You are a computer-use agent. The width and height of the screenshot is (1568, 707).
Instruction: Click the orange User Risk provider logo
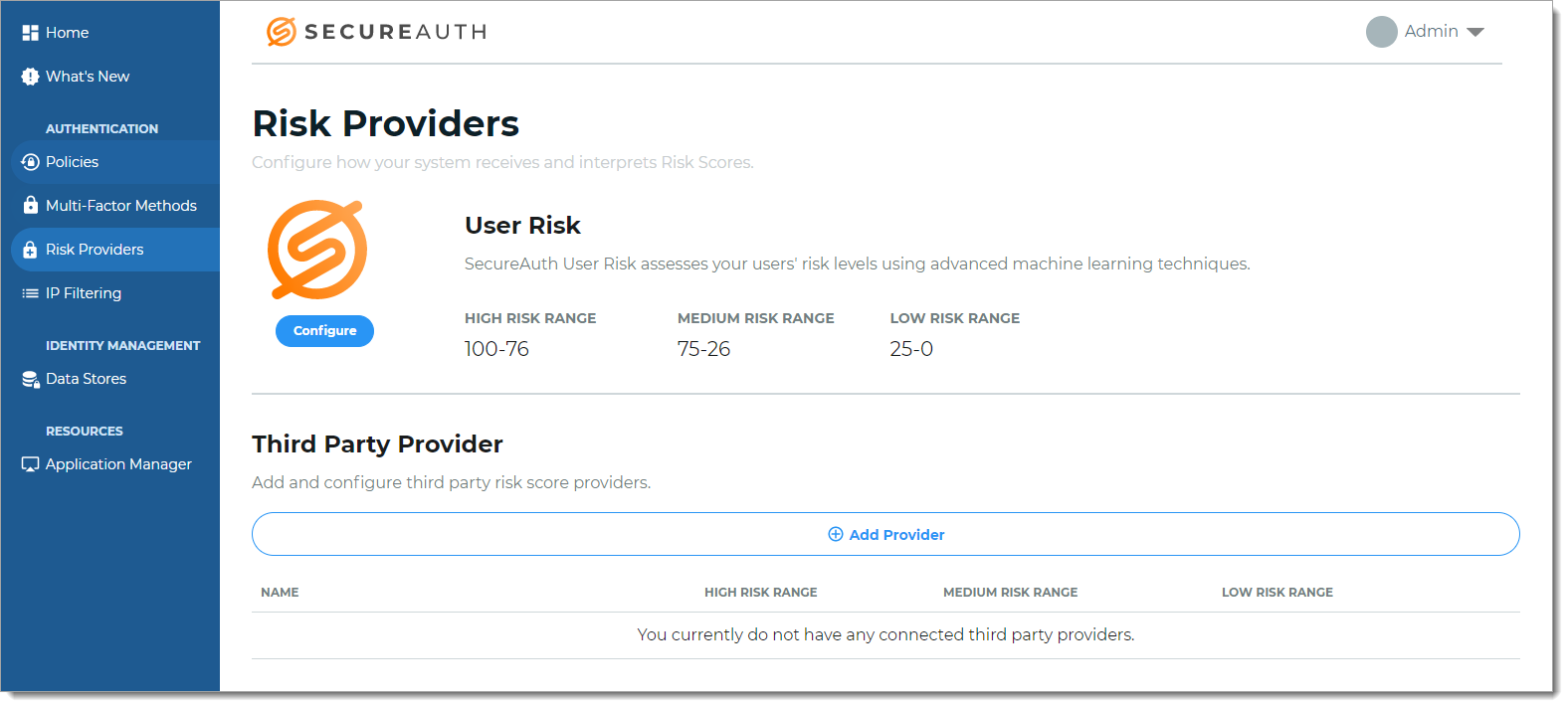[x=318, y=249]
